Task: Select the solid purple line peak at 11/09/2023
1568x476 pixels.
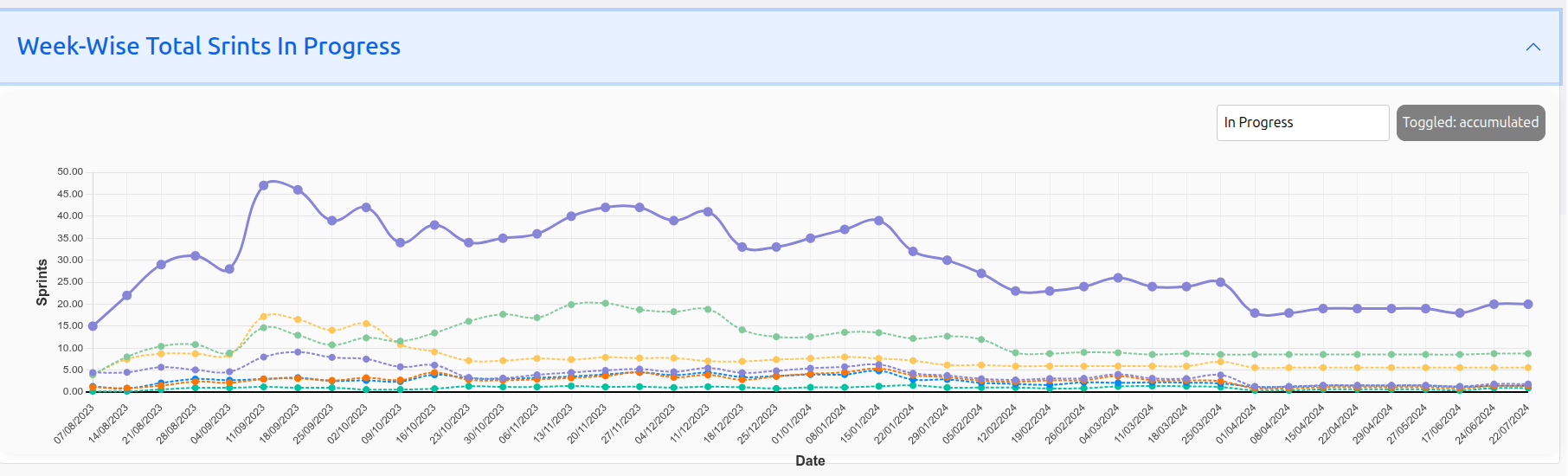Action: click(x=264, y=185)
